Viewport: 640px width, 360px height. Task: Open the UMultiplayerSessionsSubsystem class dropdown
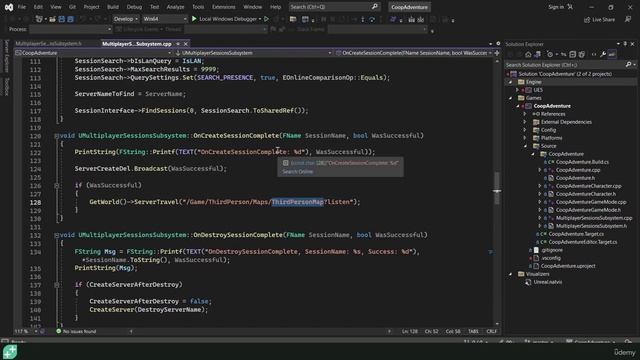point(253,53)
